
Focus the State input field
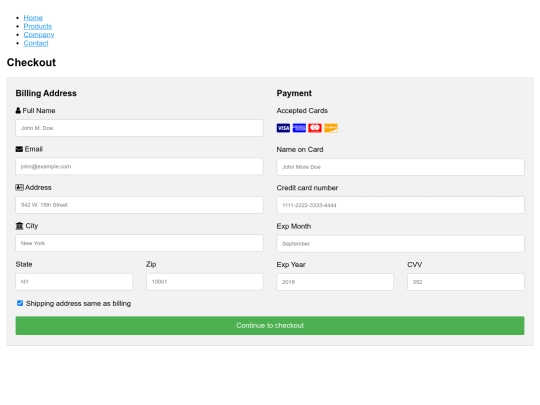click(74, 282)
